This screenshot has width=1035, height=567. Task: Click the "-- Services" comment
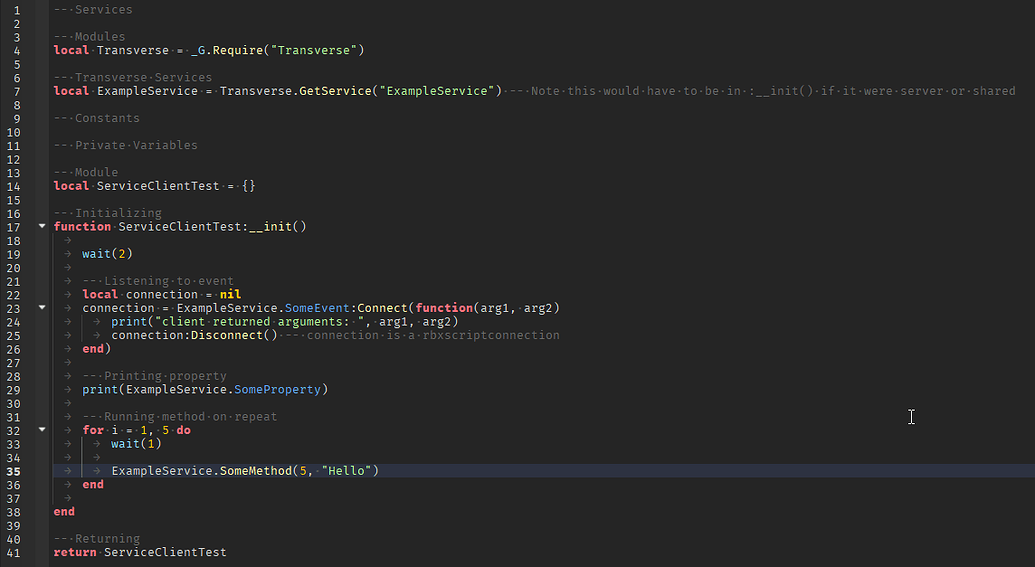pyautogui.click(x=93, y=9)
